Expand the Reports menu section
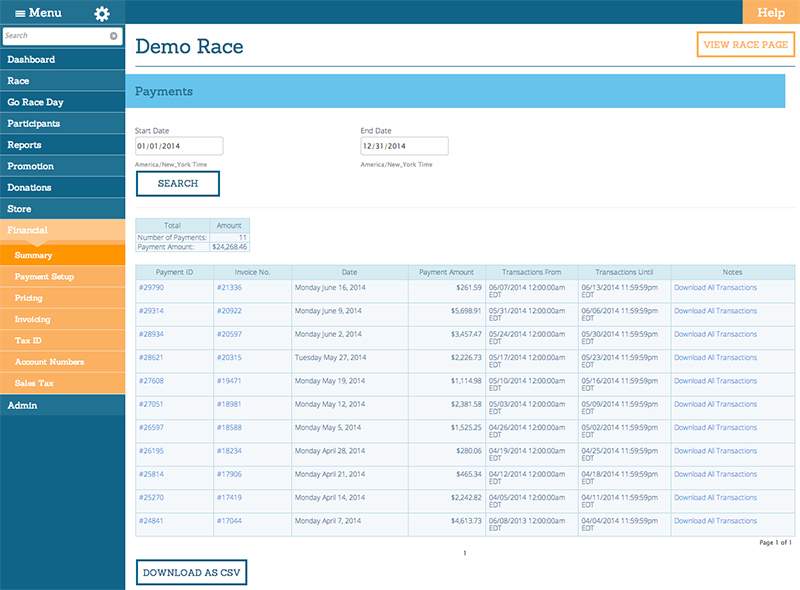The width and height of the screenshot is (800, 590). [x=62, y=145]
